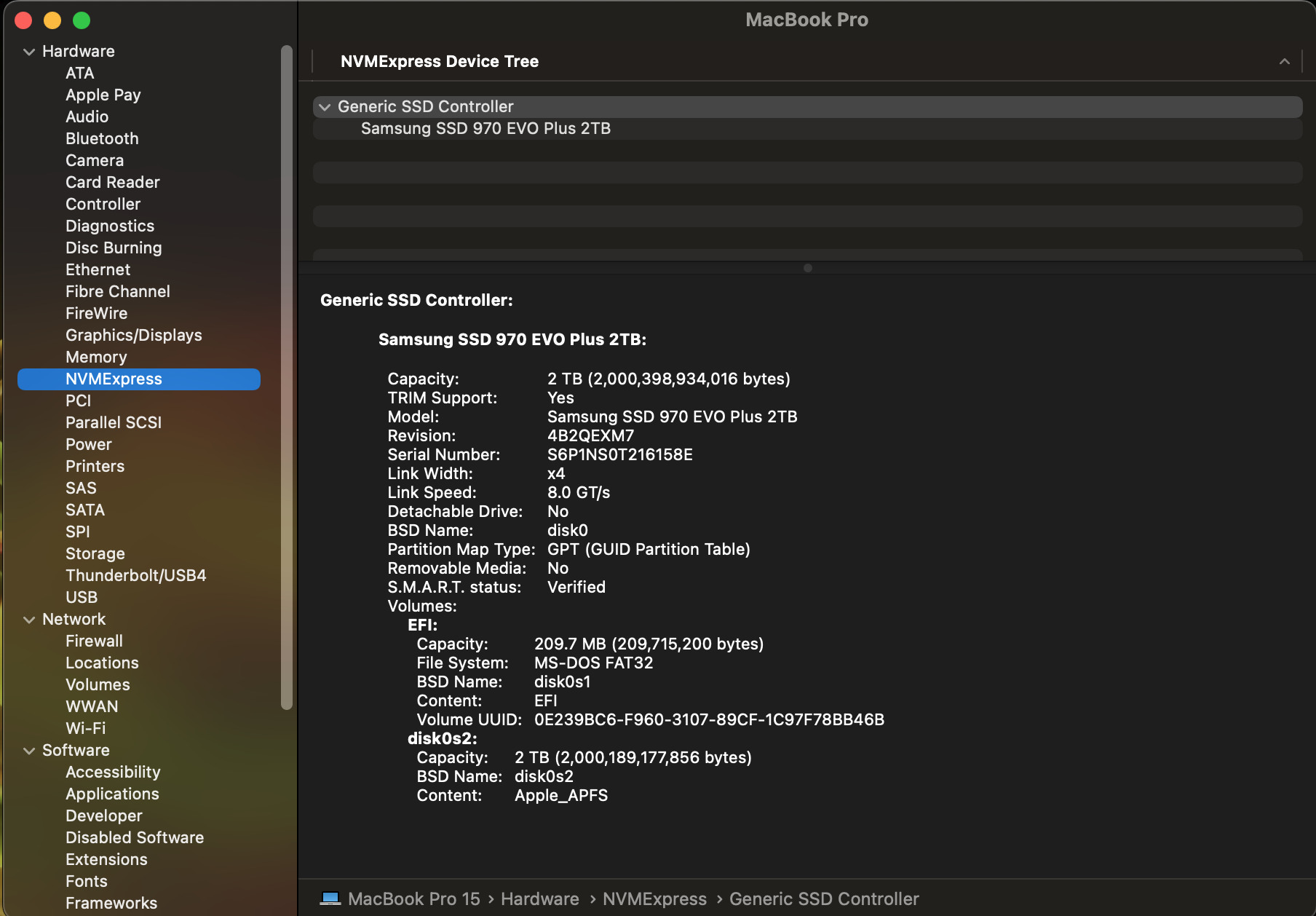Click the MS-DOS FAT32 file system value
The image size is (1316, 916).
(x=594, y=663)
